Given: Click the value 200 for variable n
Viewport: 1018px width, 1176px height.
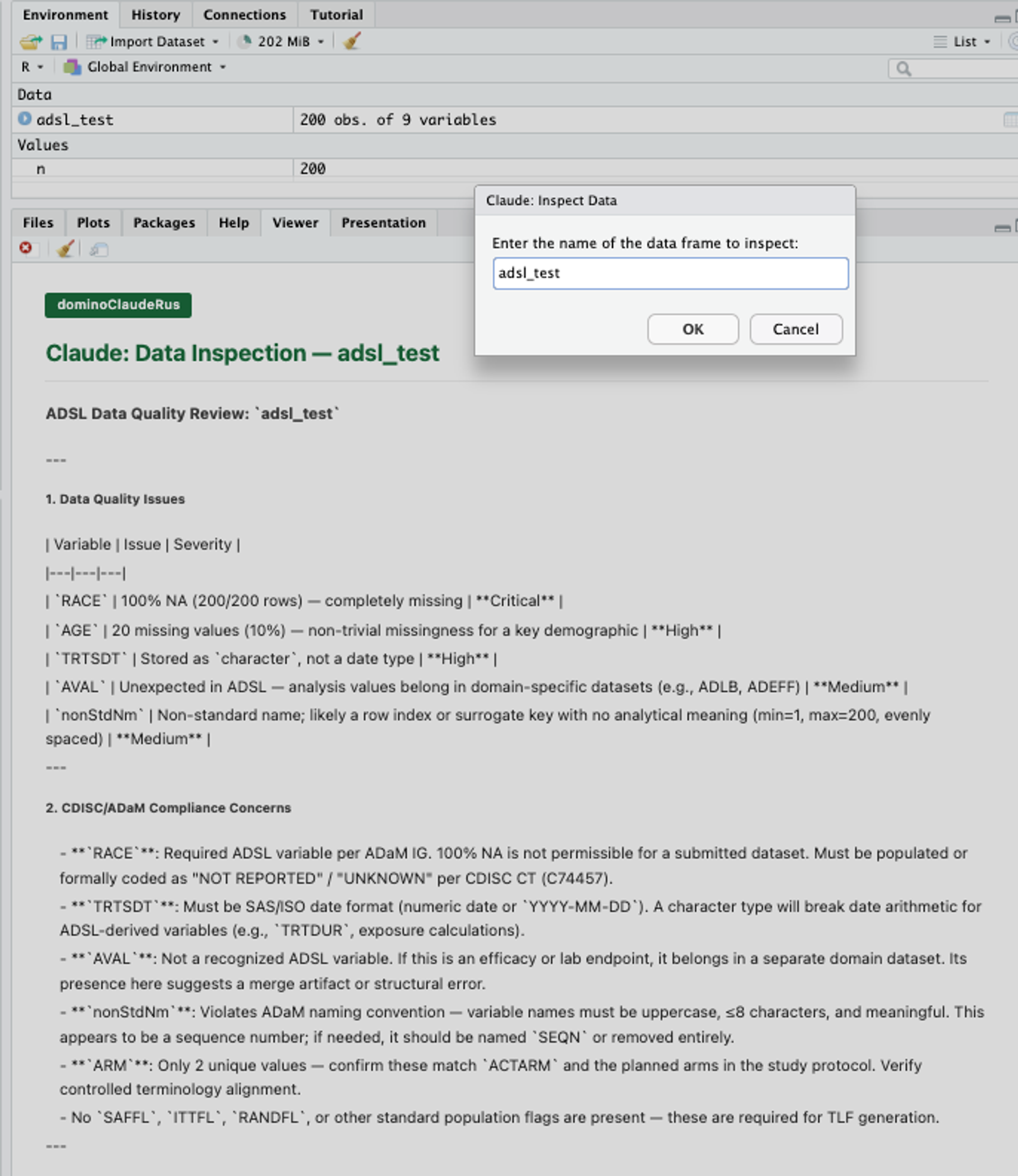Looking at the screenshot, I should (312, 169).
